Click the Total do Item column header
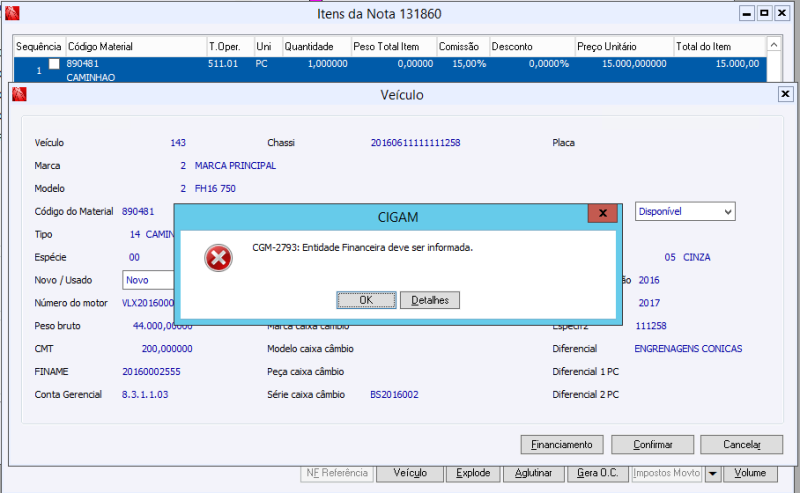Image resolution: width=800 pixels, height=493 pixels. tap(720, 46)
